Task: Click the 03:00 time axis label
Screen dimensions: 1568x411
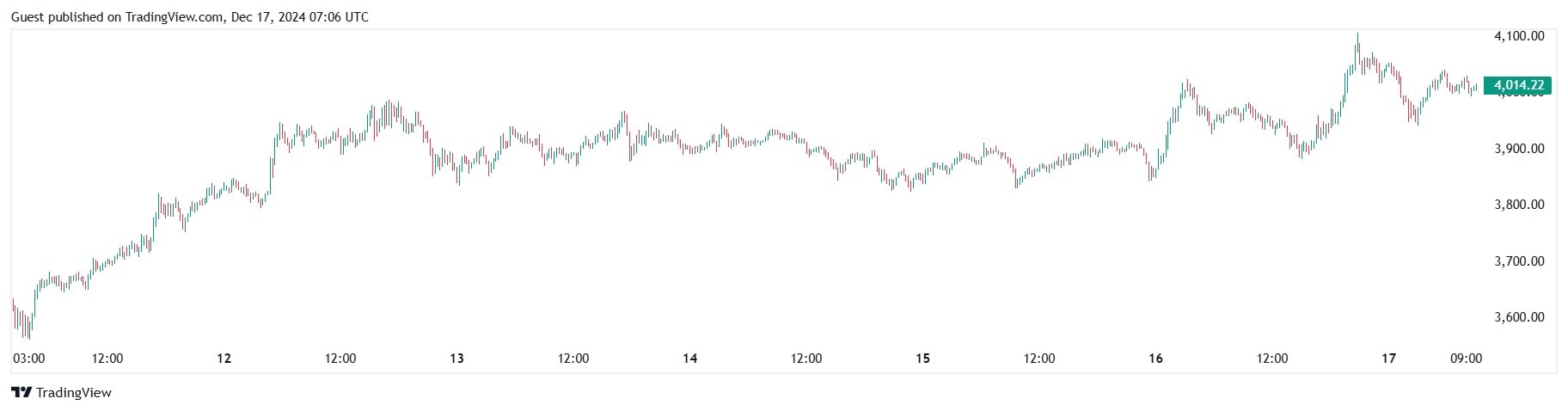Action: pyautogui.click(x=29, y=359)
